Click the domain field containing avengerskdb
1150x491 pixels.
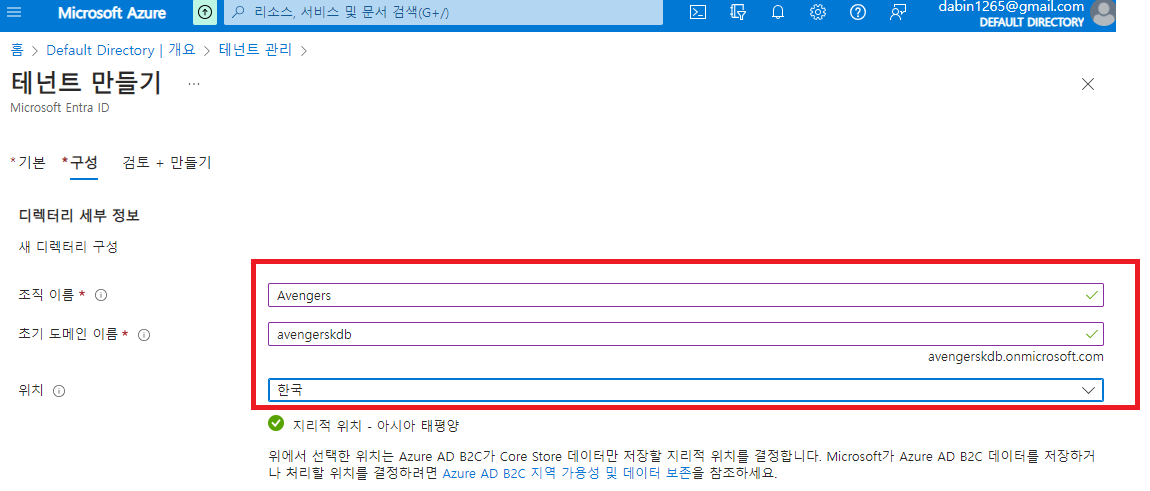tap(685, 334)
